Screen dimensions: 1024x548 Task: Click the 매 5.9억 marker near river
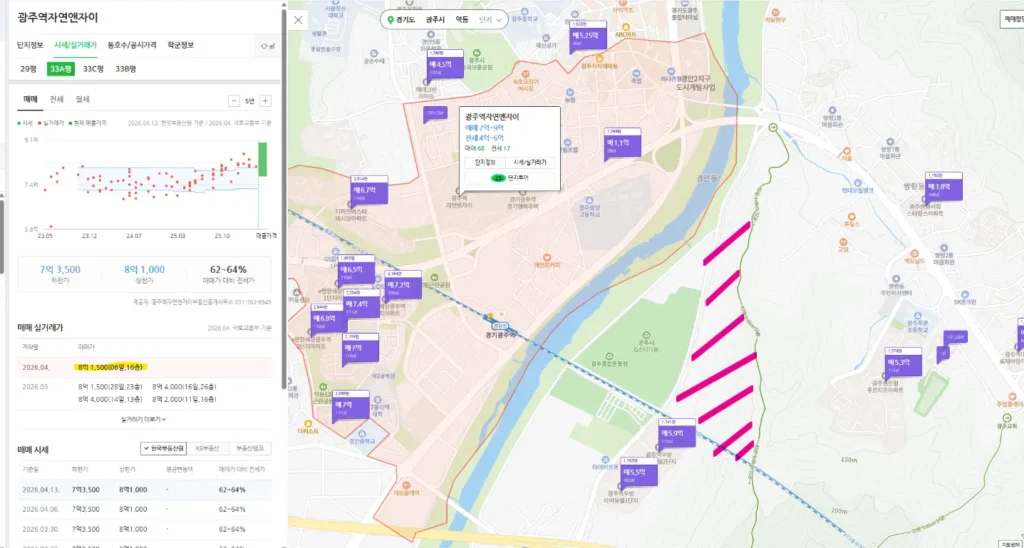[x=671, y=433]
